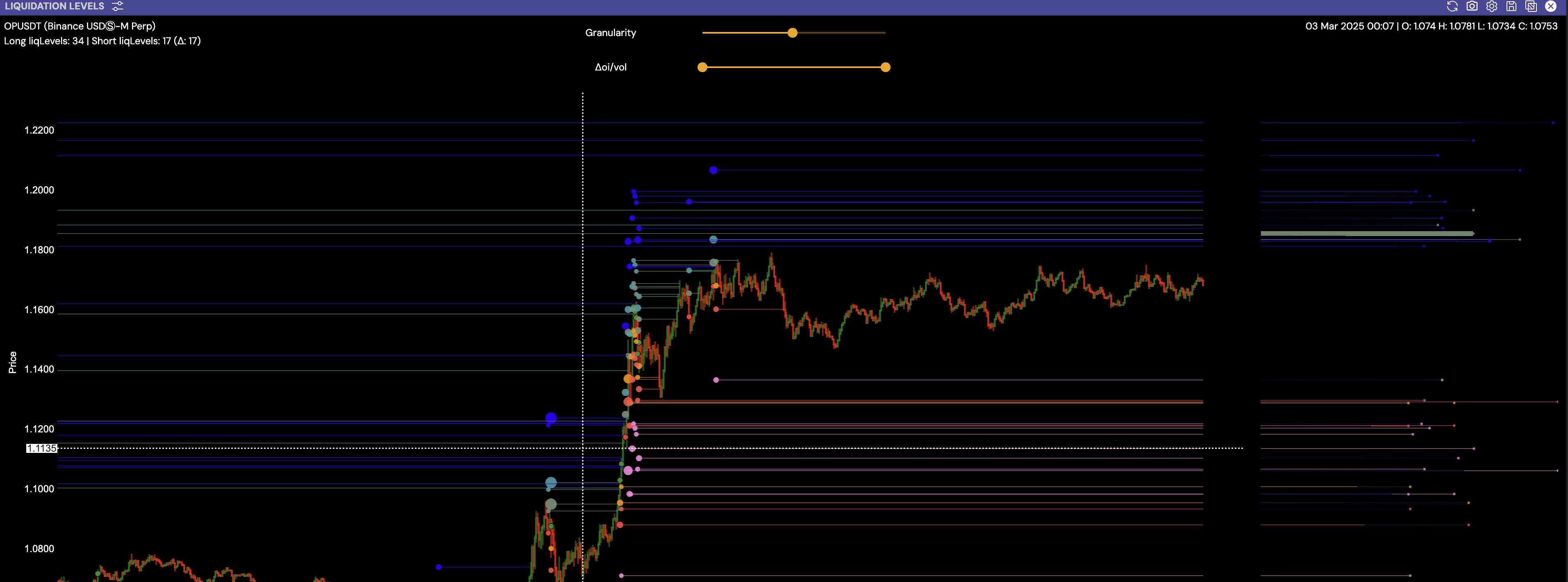
Task: Click the refresh data icon
Action: click(1452, 6)
